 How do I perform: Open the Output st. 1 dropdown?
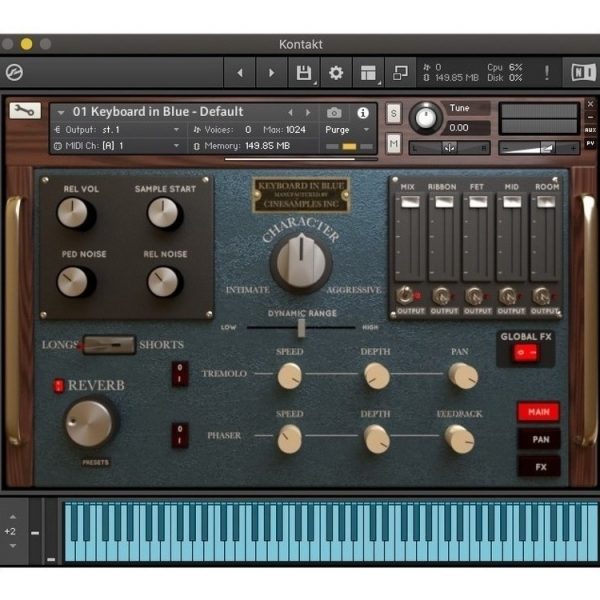tap(117, 130)
